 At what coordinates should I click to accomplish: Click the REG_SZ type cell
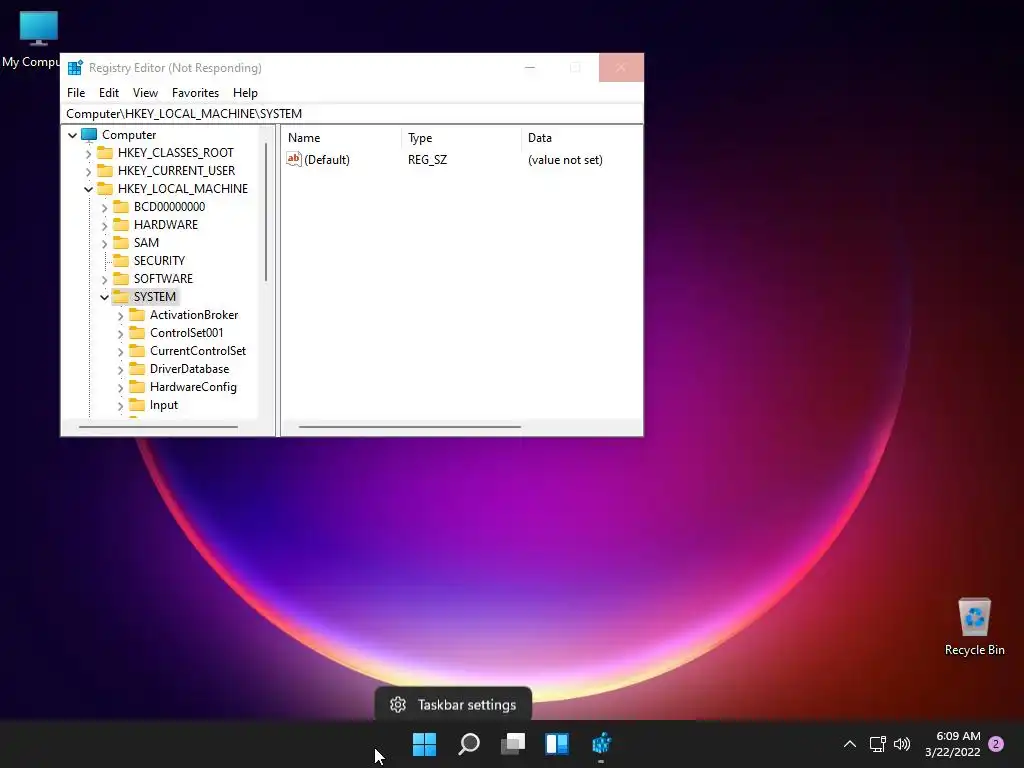(x=428, y=160)
